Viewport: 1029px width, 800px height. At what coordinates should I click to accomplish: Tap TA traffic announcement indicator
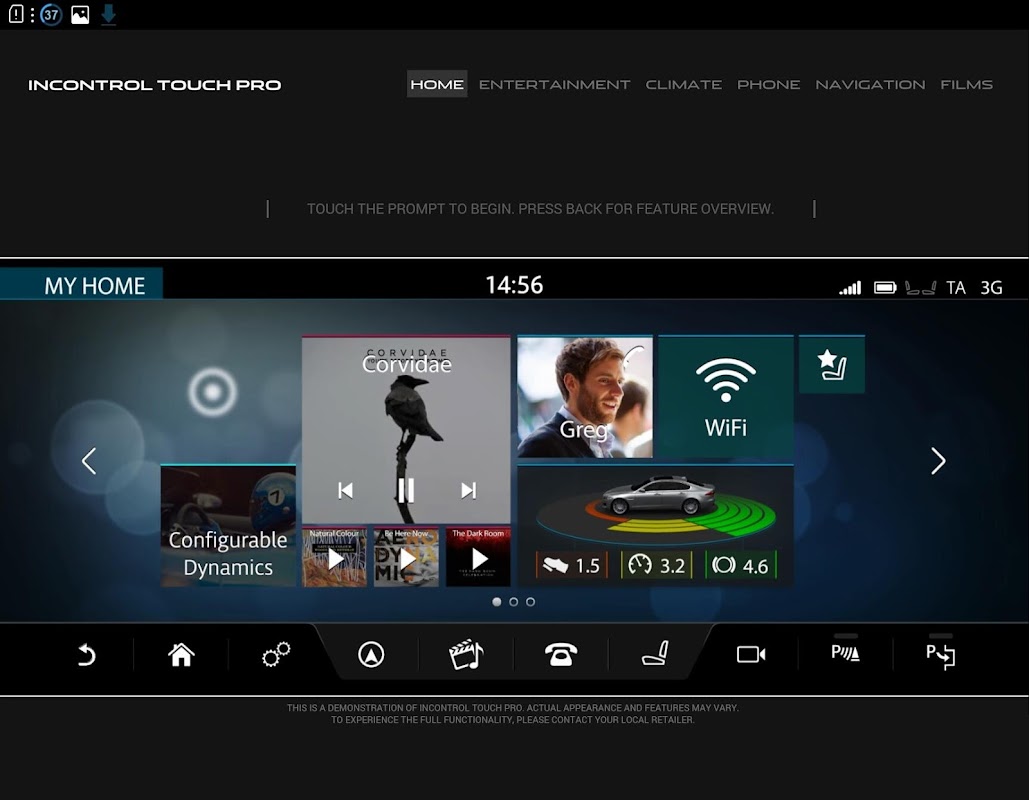[x=956, y=287]
